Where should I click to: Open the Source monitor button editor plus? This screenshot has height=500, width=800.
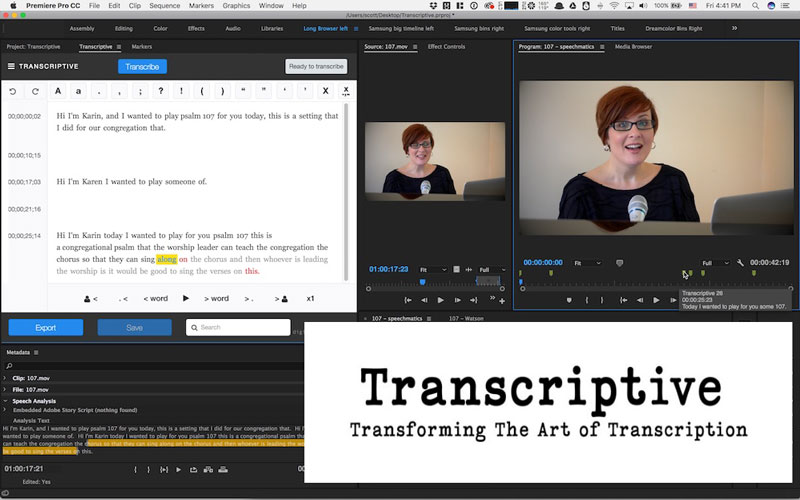[x=502, y=301]
